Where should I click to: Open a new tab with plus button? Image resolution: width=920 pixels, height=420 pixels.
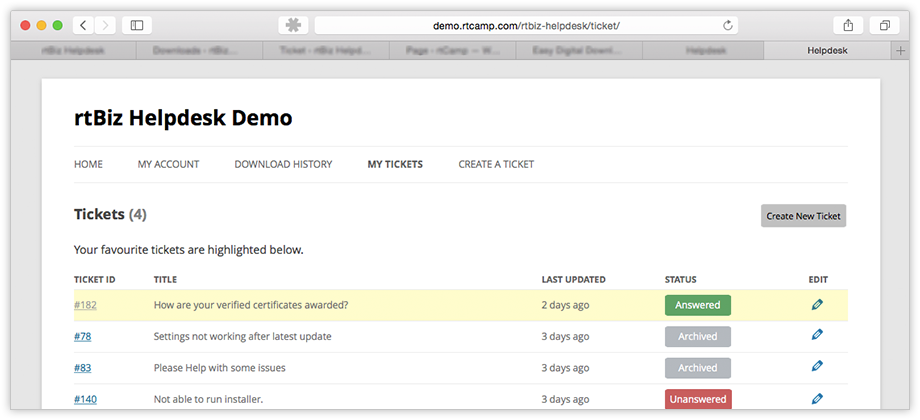coord(901,50)
